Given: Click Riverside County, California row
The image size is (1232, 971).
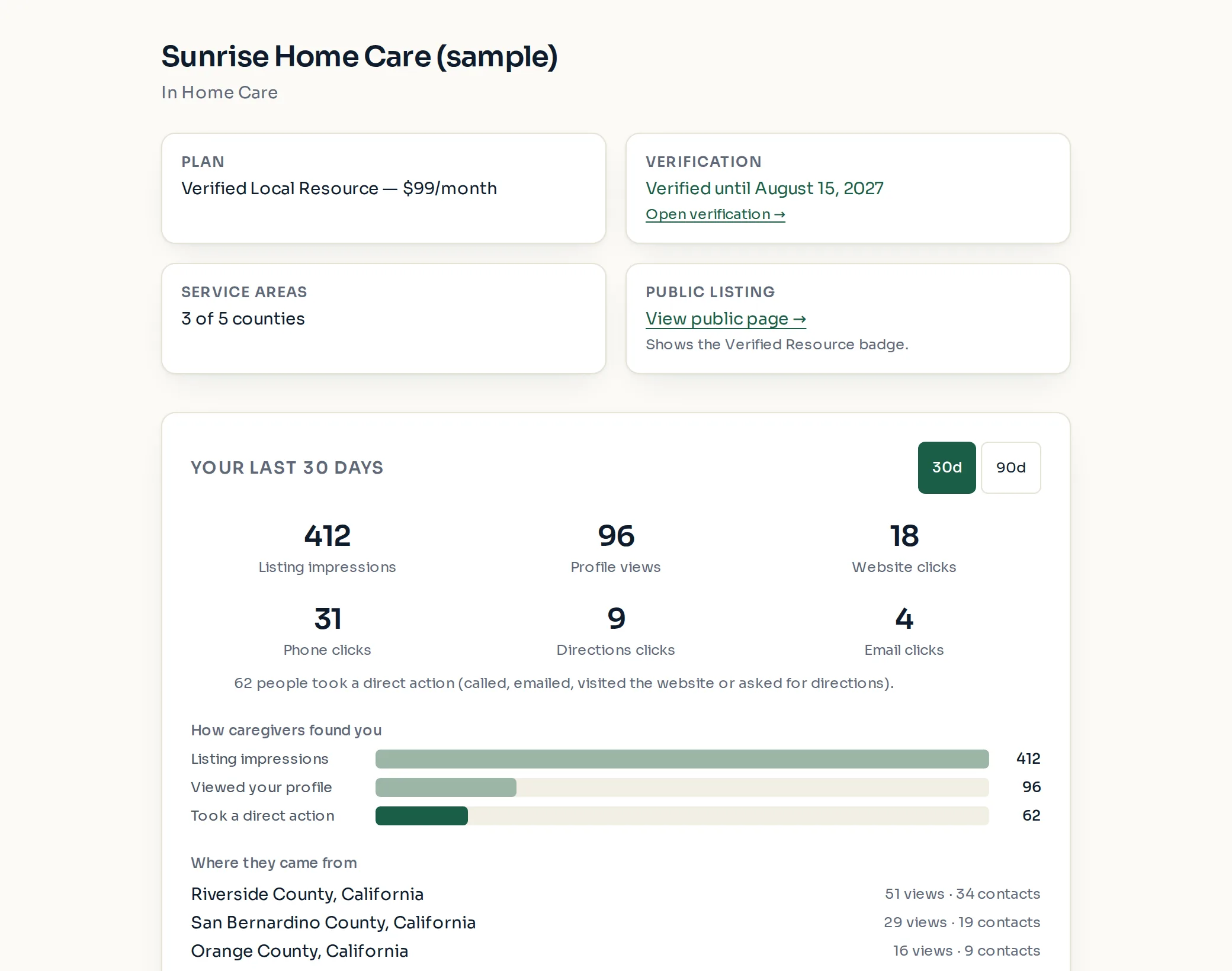Looking at the screenshot, I should (615, 894).
